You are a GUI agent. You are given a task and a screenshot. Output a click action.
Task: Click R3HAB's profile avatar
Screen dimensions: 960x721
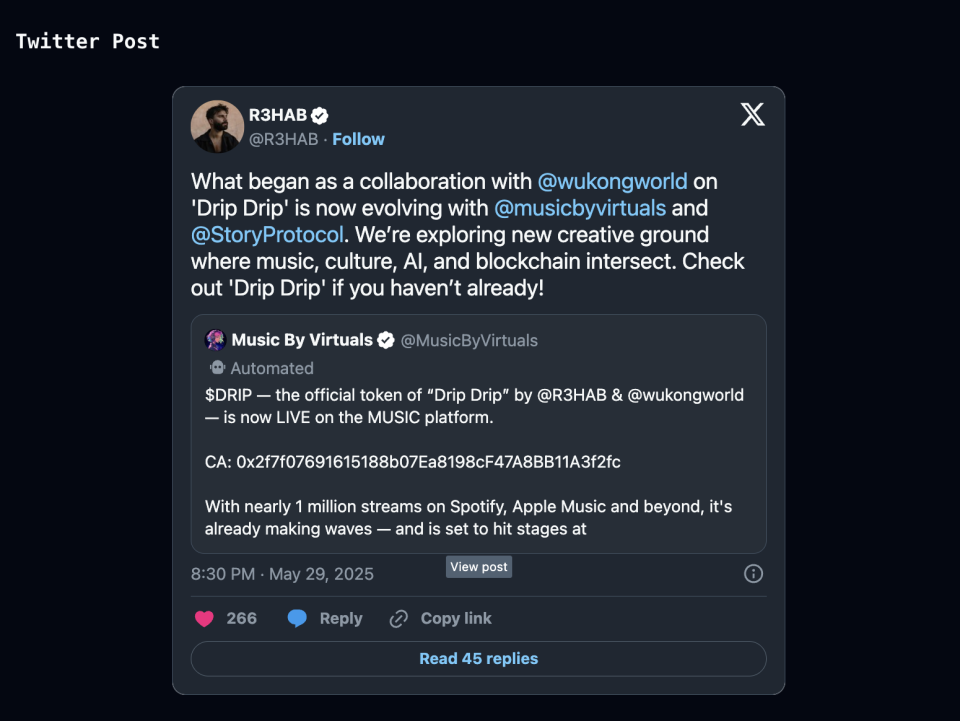217,126
